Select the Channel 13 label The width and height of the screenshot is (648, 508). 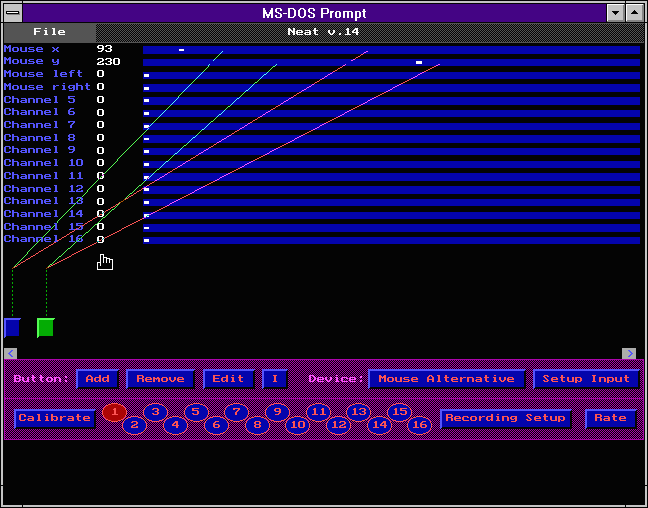(x=43, y=201)
